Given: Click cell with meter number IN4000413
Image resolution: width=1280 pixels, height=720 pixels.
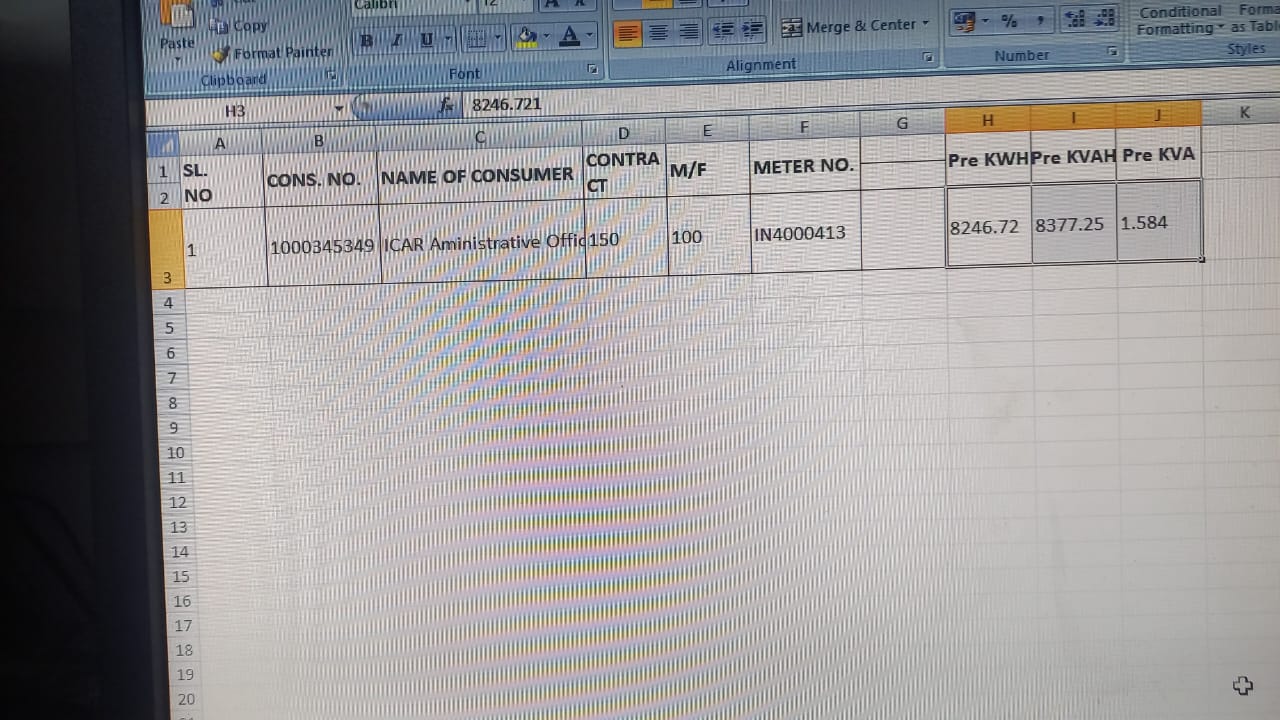Looking at the screenshot, I should [x=806, y=233].
